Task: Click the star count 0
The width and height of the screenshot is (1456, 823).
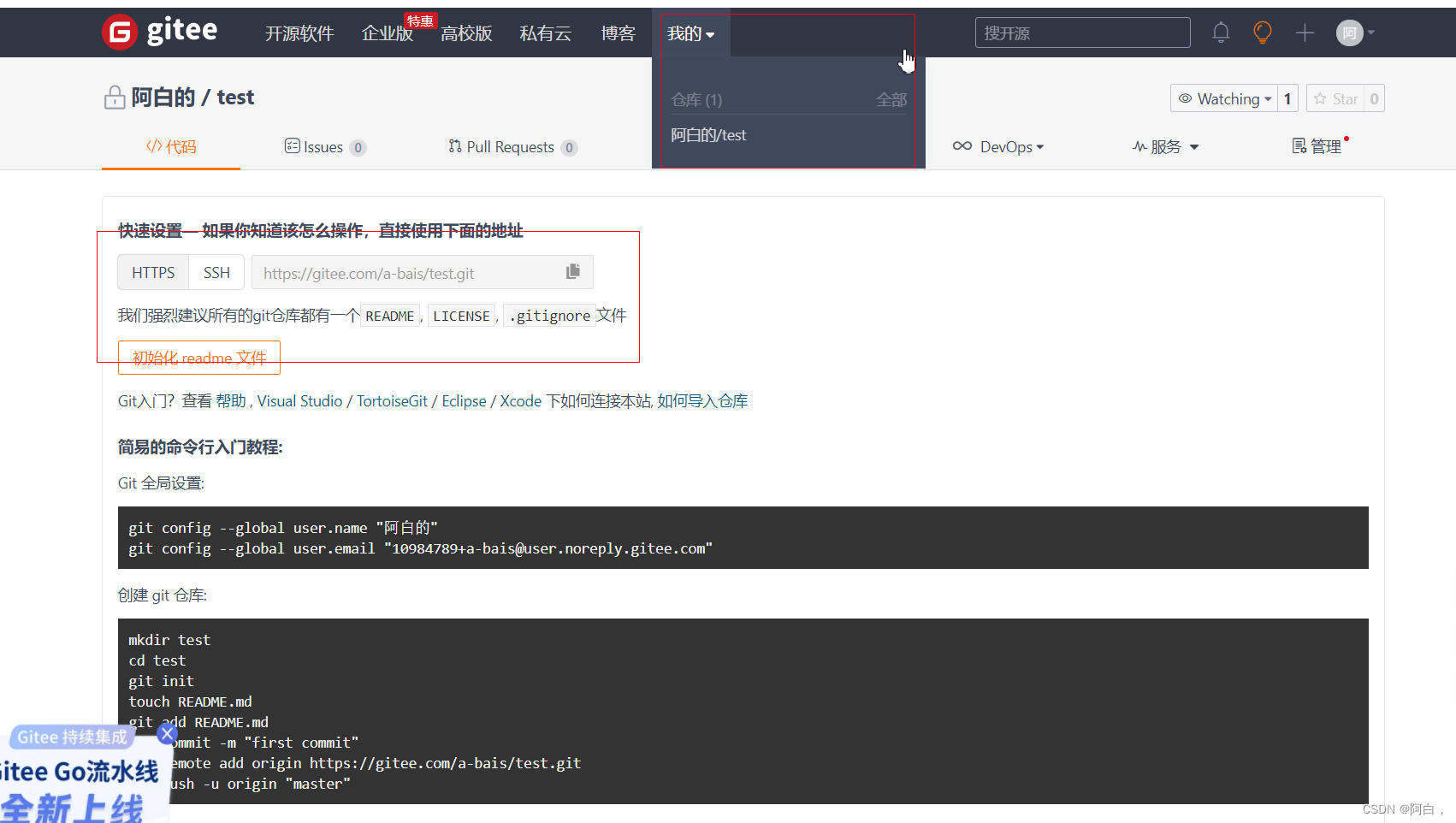Action: coord(1375,98)
